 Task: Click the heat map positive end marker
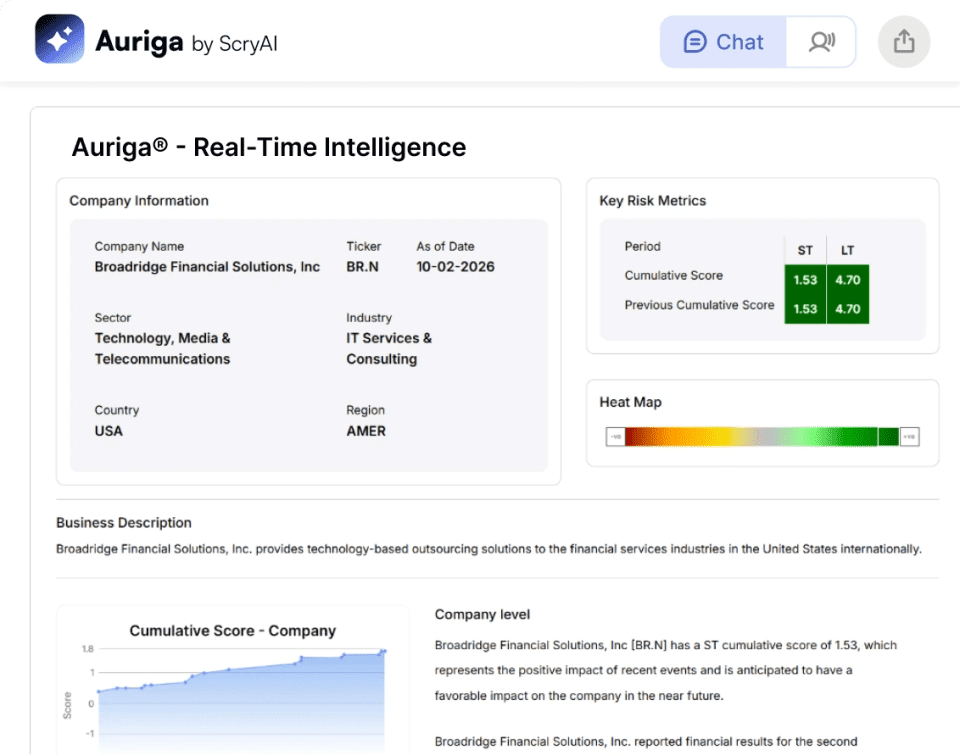click(910, 436)
